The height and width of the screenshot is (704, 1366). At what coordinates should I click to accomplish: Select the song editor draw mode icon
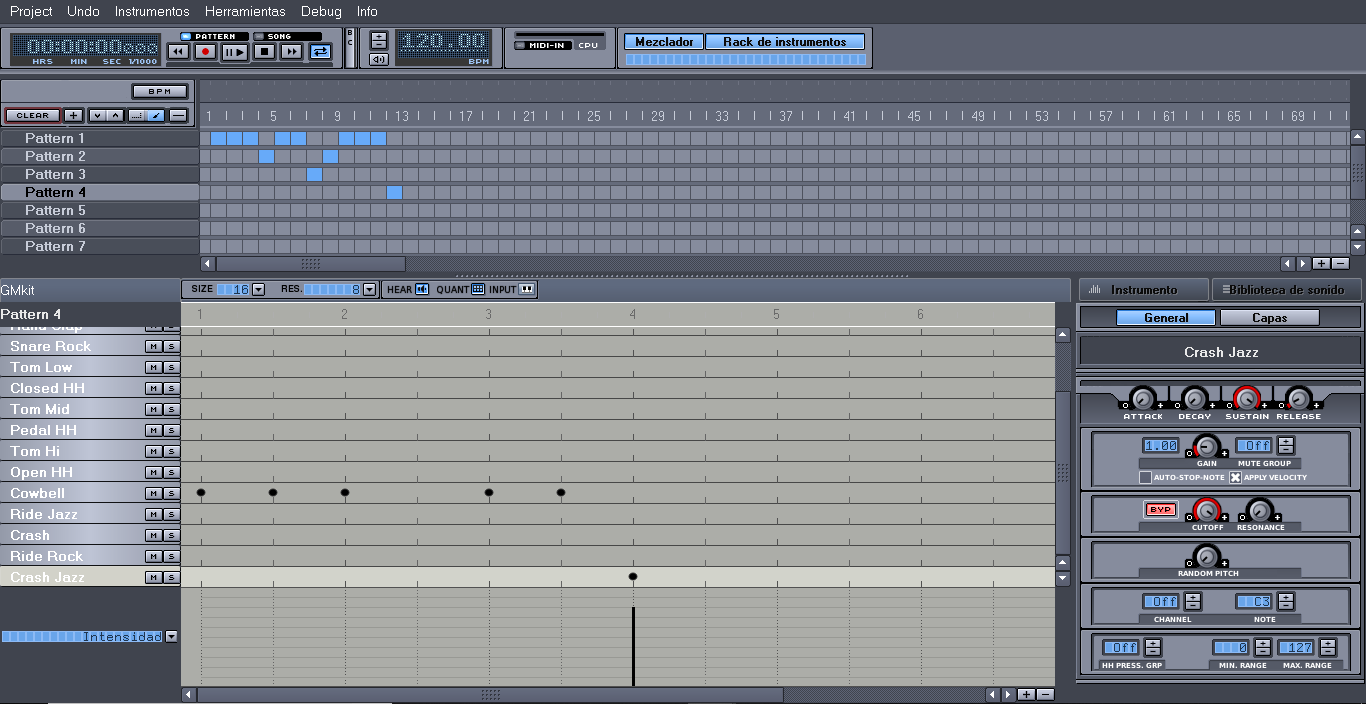[155, 115]
